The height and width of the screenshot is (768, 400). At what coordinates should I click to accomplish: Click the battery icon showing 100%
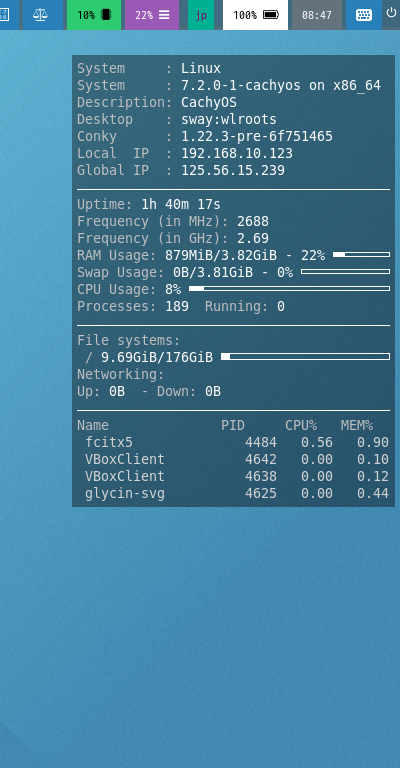click(x=271, y=15)
